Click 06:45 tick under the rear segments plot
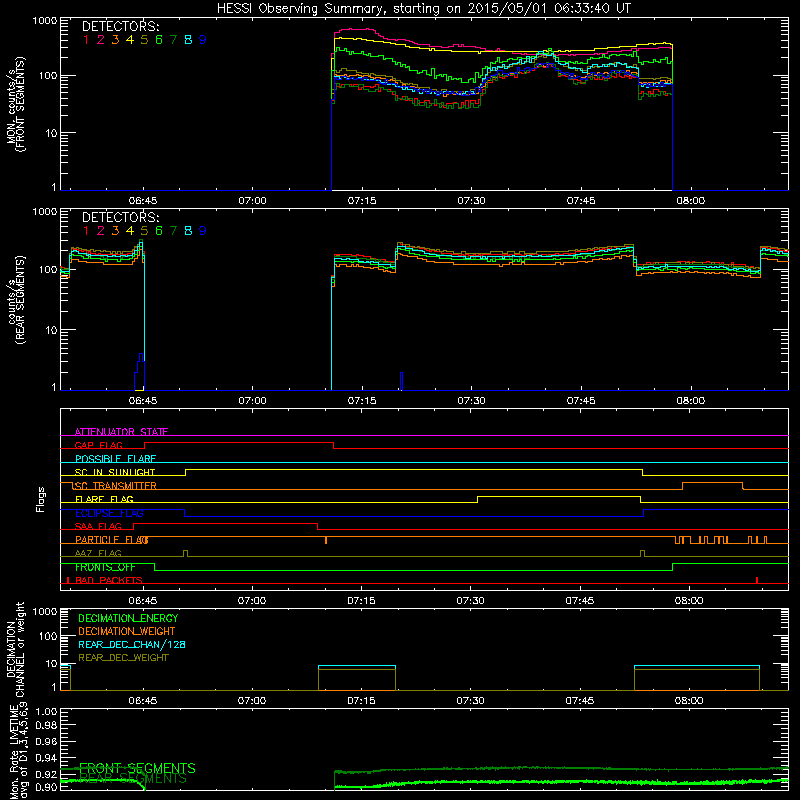Viewport: 800px width, 800px height. [x=143, y=401]
